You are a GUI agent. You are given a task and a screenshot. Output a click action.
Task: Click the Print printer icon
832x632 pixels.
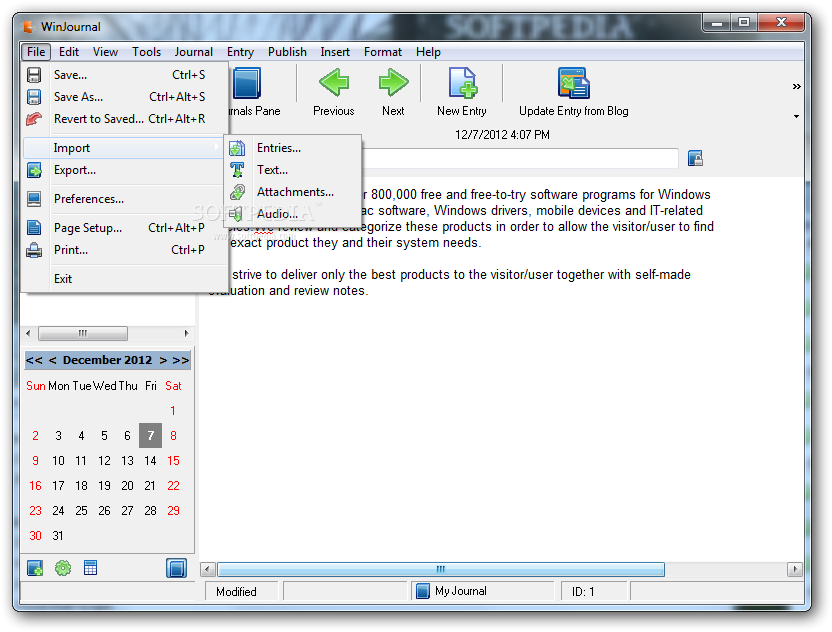[x=34, y=250]
